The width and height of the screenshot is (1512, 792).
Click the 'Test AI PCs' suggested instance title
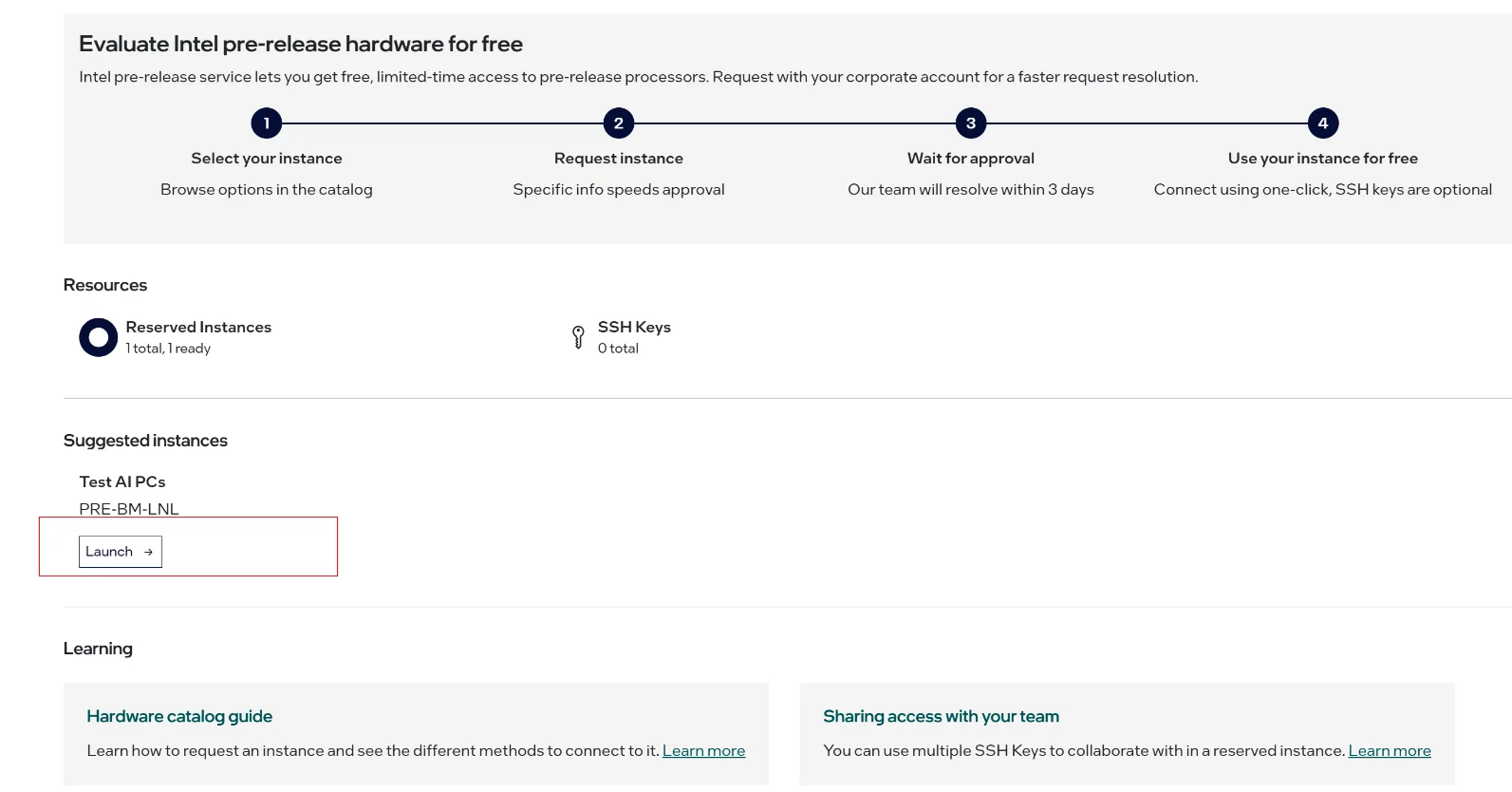(122, 482)
